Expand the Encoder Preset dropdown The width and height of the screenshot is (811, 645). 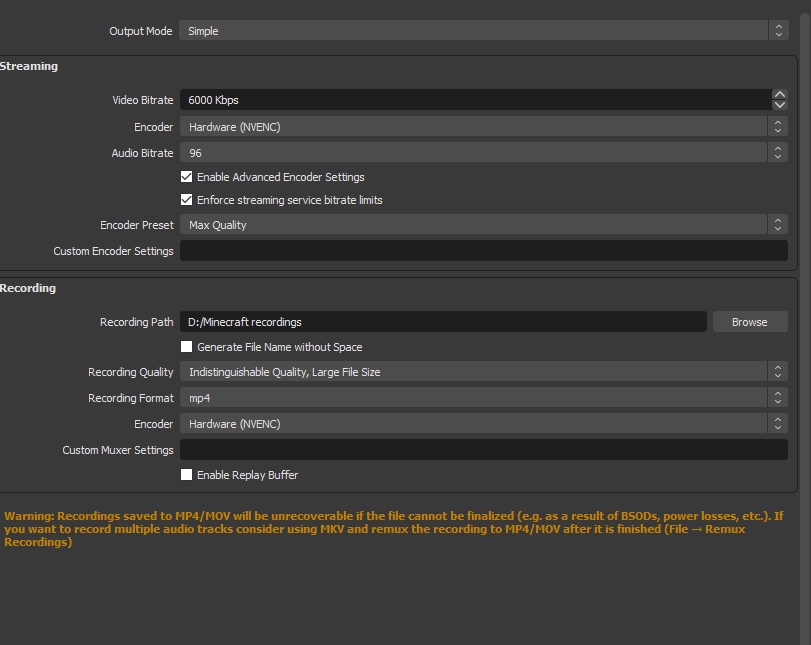click(480, 224)
